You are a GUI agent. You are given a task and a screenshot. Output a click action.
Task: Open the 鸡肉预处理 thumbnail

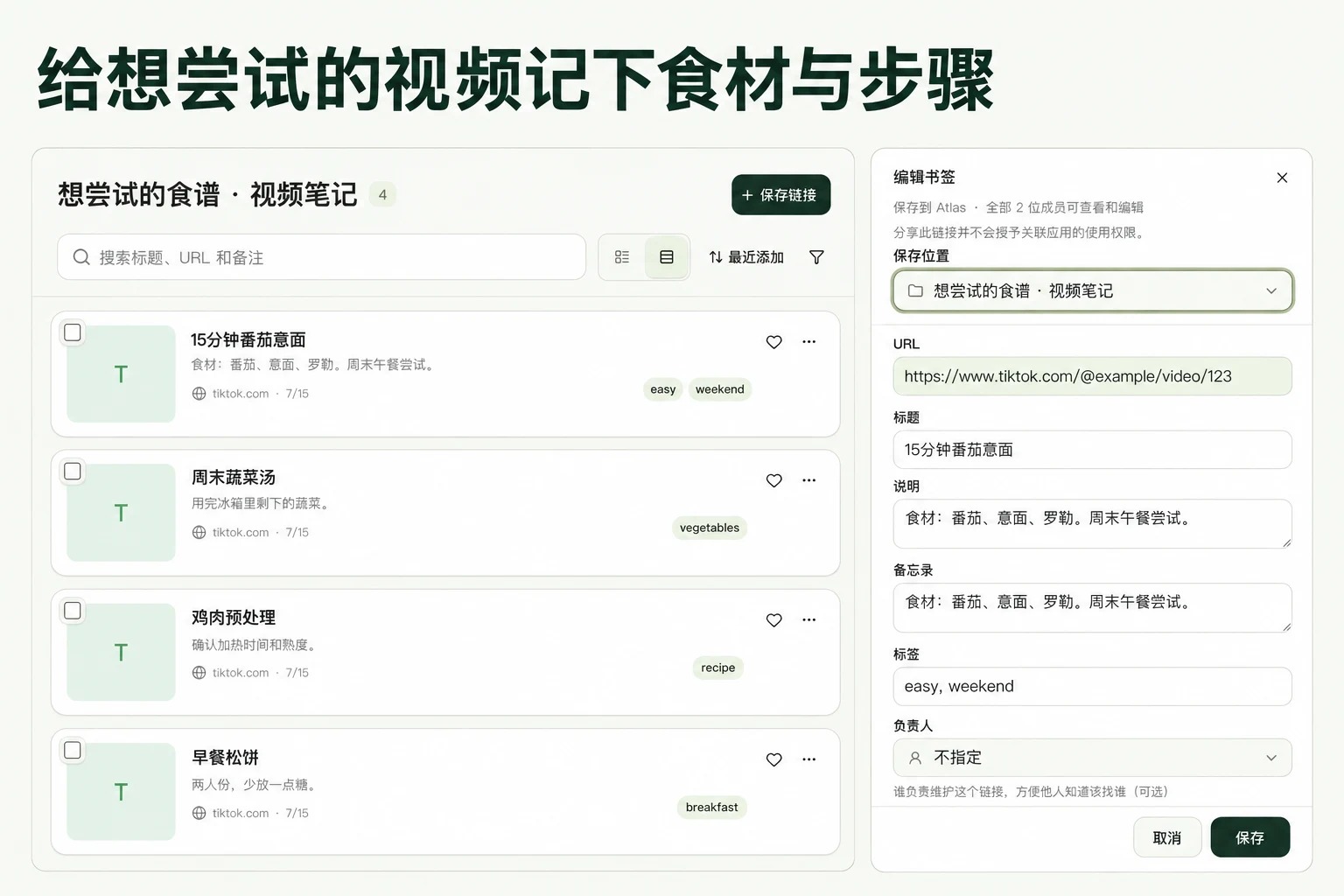click(121, 652)
